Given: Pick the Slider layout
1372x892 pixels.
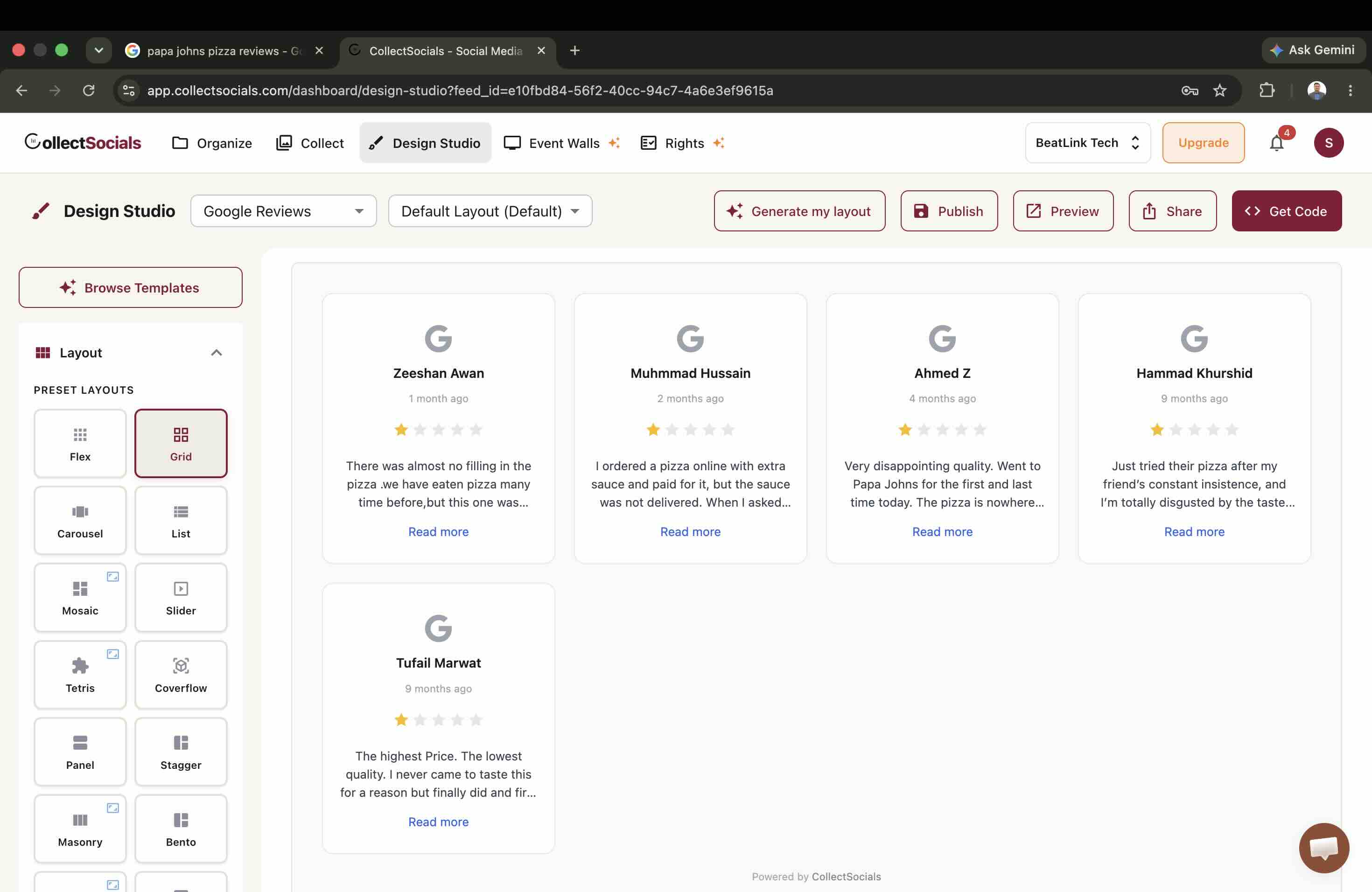Looking at the screenshot, I should pyautogui.click(x=181, y=598).
